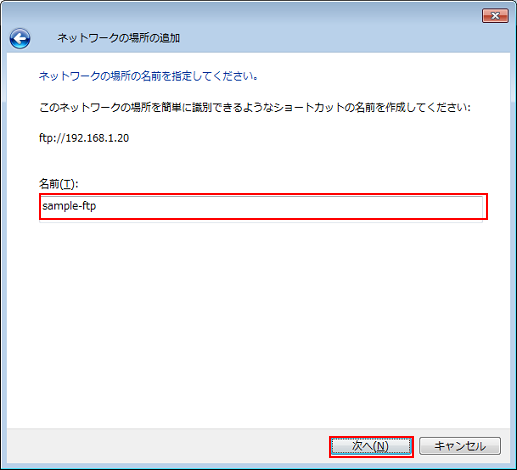Click the blue heading ネットワークの場所の名前を指定してください
Screen dimensions: 517x470
tap(148, 76)
